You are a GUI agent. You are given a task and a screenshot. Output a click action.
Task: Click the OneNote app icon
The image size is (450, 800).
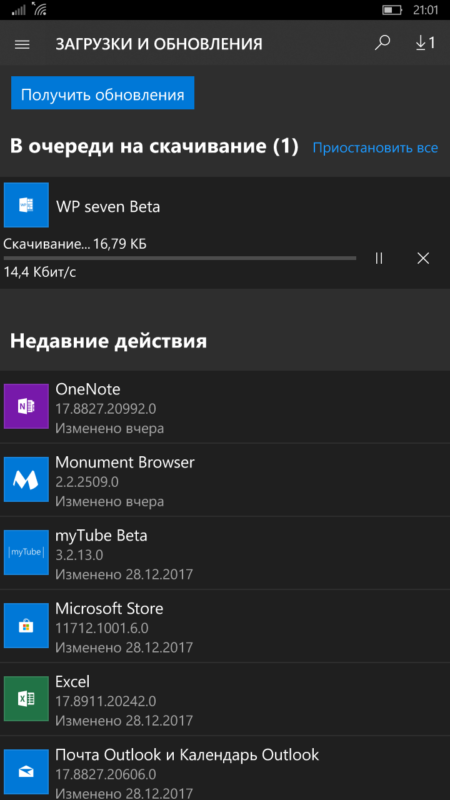[27, 407]
